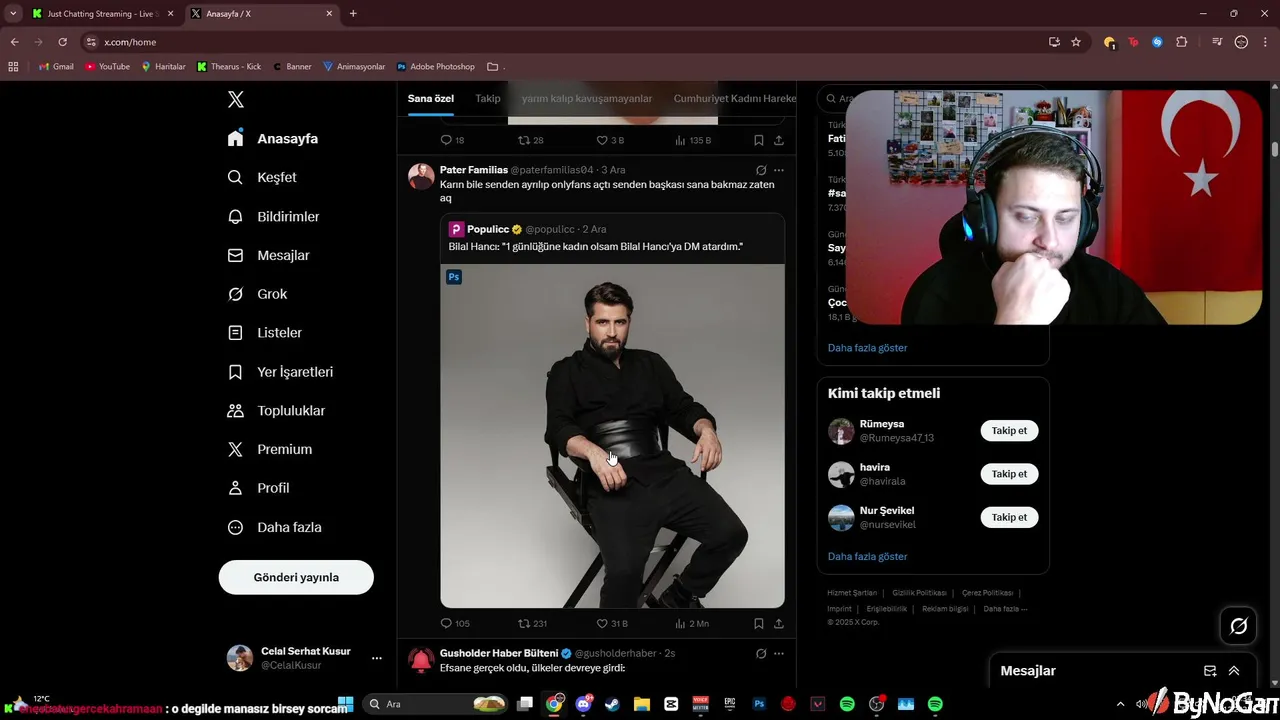Bookmark the Pater Familias post
The image size is (1280, 720).
click(x=759, y=623)
